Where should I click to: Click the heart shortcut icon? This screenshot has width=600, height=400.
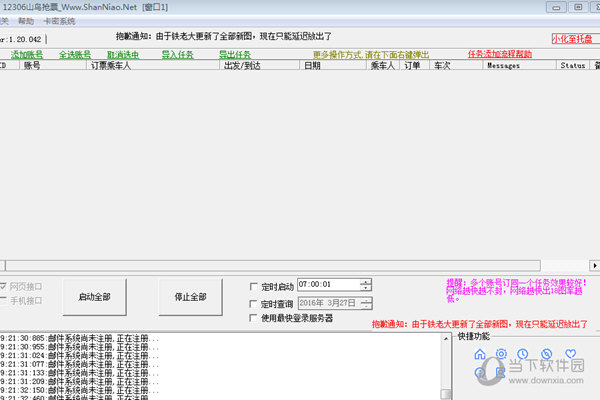tap(571, 354)
